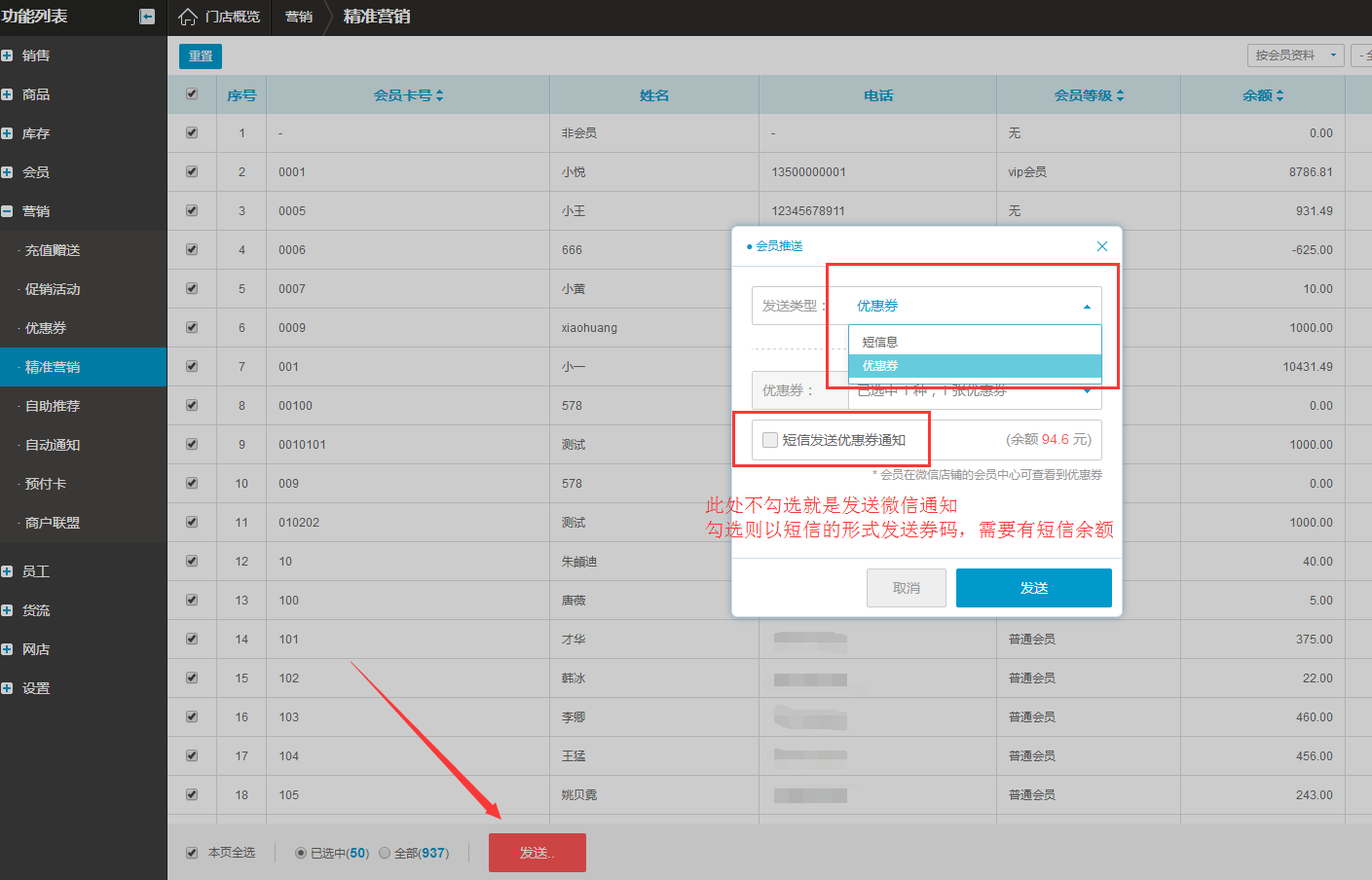Image resolution: width=1372 pixels, height=880 pixels.
Task: Uncheck row 18 姚贝竟 checkbox
Action: 192,794
